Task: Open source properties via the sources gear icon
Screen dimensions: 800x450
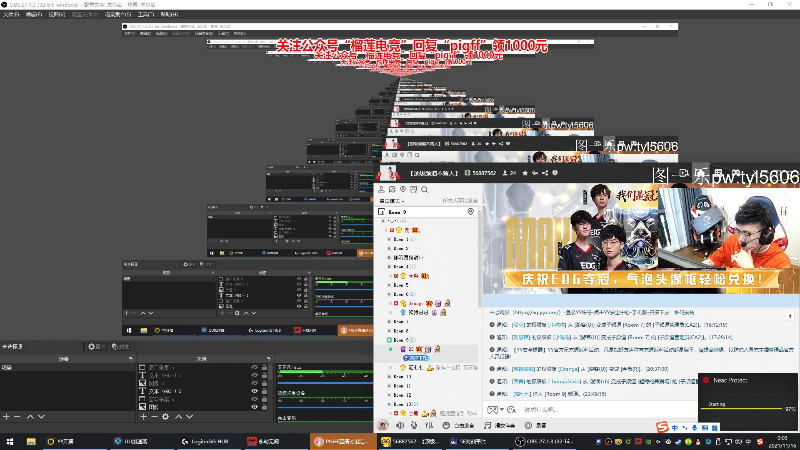Action: pos(165,417)
